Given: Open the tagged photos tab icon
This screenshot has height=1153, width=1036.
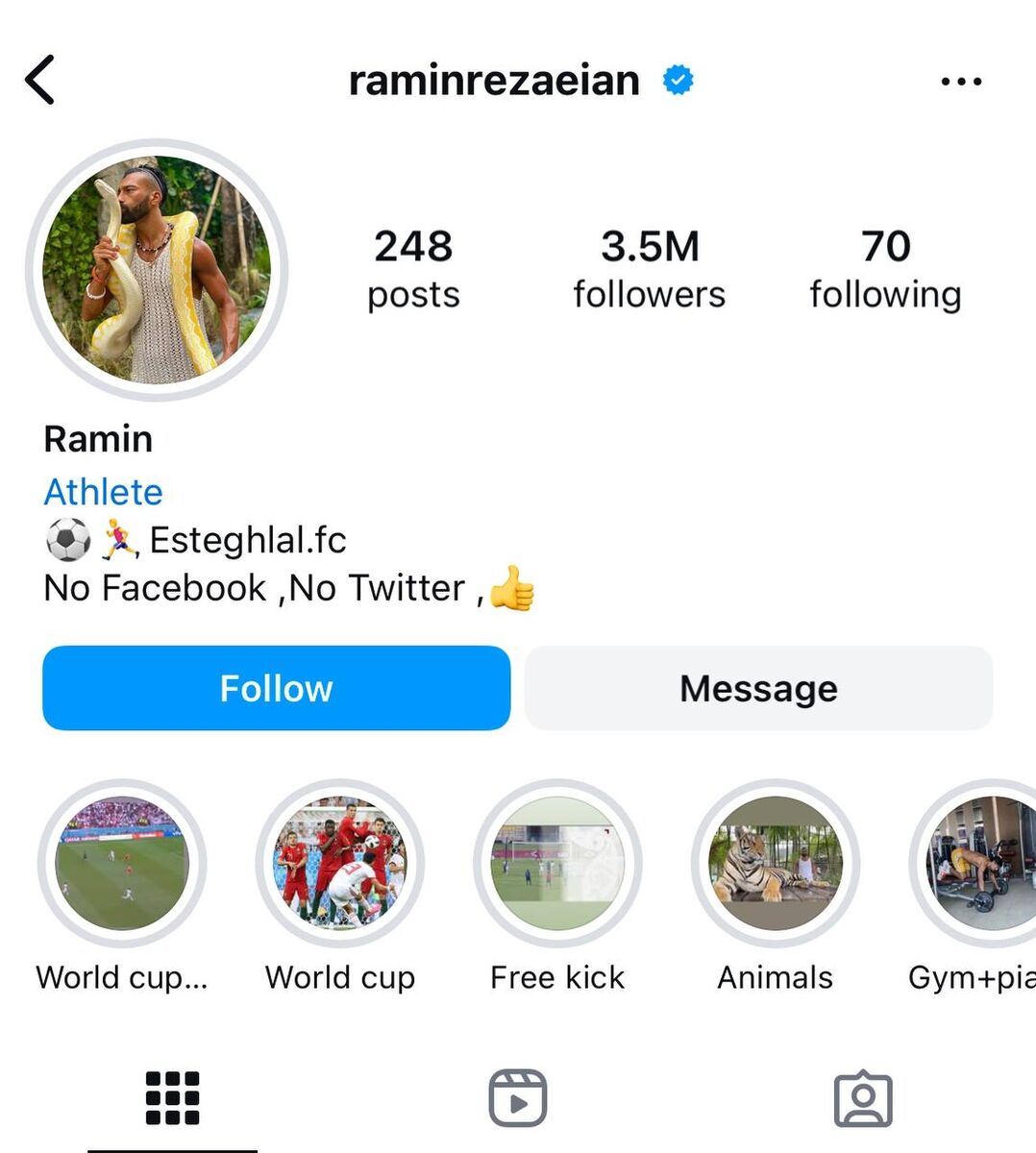Looking at the screenshot, I should click(x=863, y=1097).
